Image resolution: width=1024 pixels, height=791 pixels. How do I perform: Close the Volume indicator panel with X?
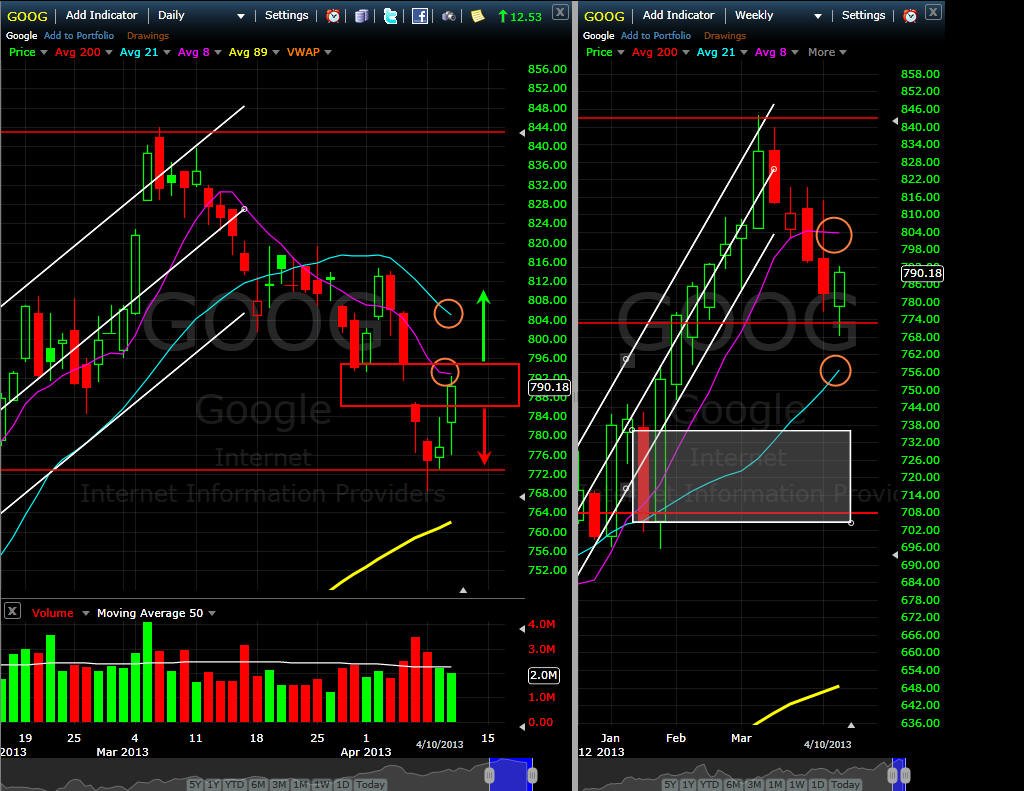tap(12, 611)
